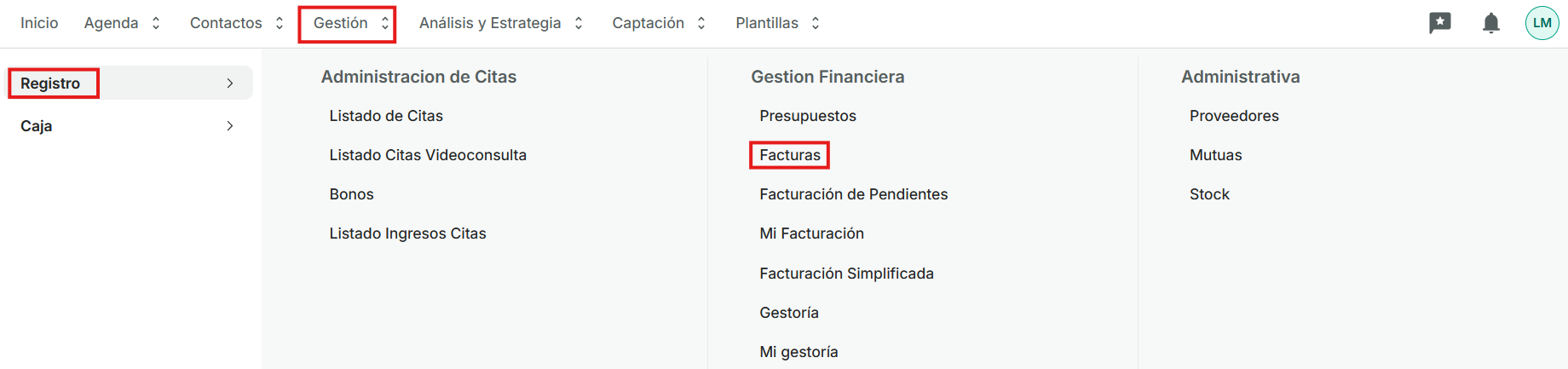Open the Bonos listing

tap(351, 194)
